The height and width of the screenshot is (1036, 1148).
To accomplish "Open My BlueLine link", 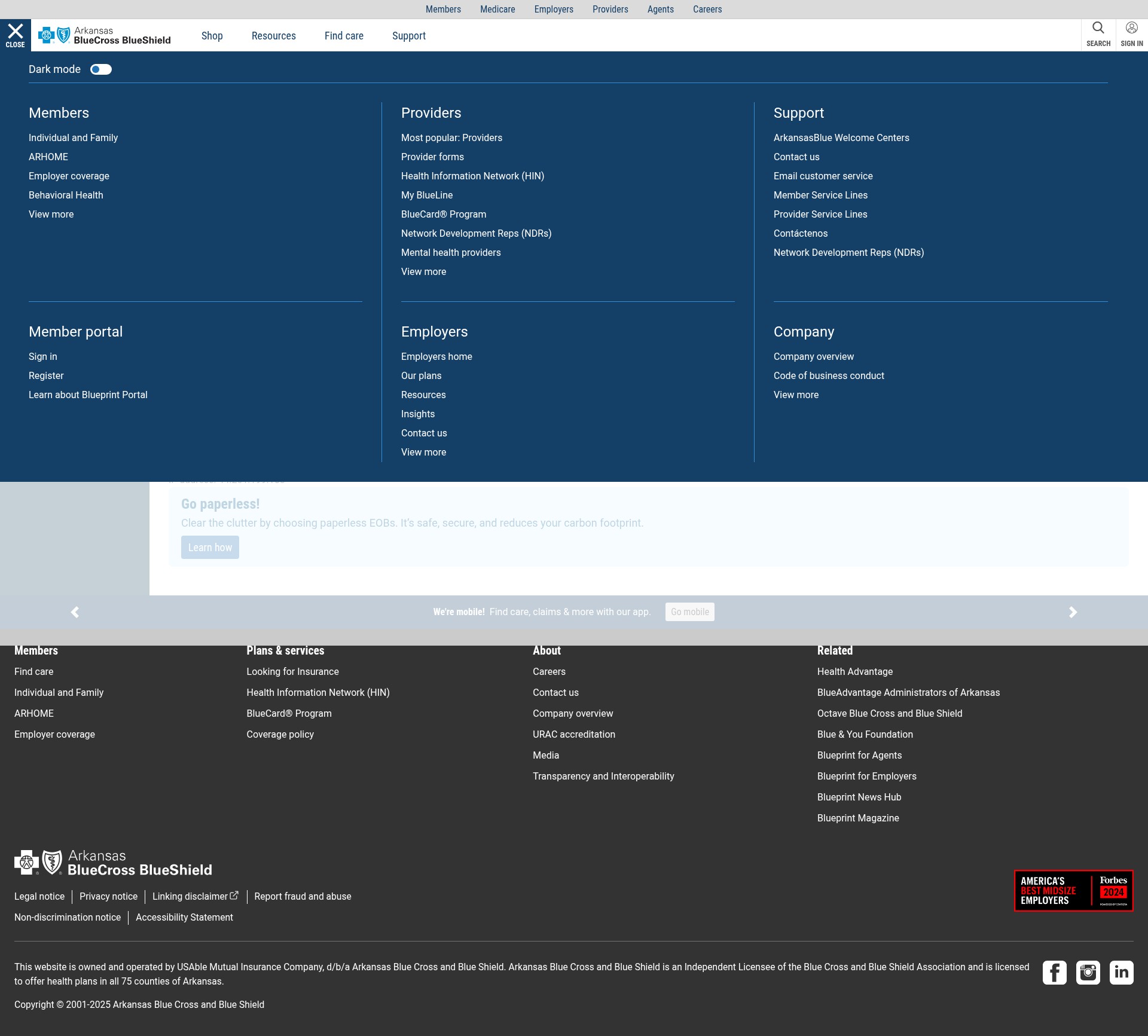I will pyautogui.click(x=427, y=195).
